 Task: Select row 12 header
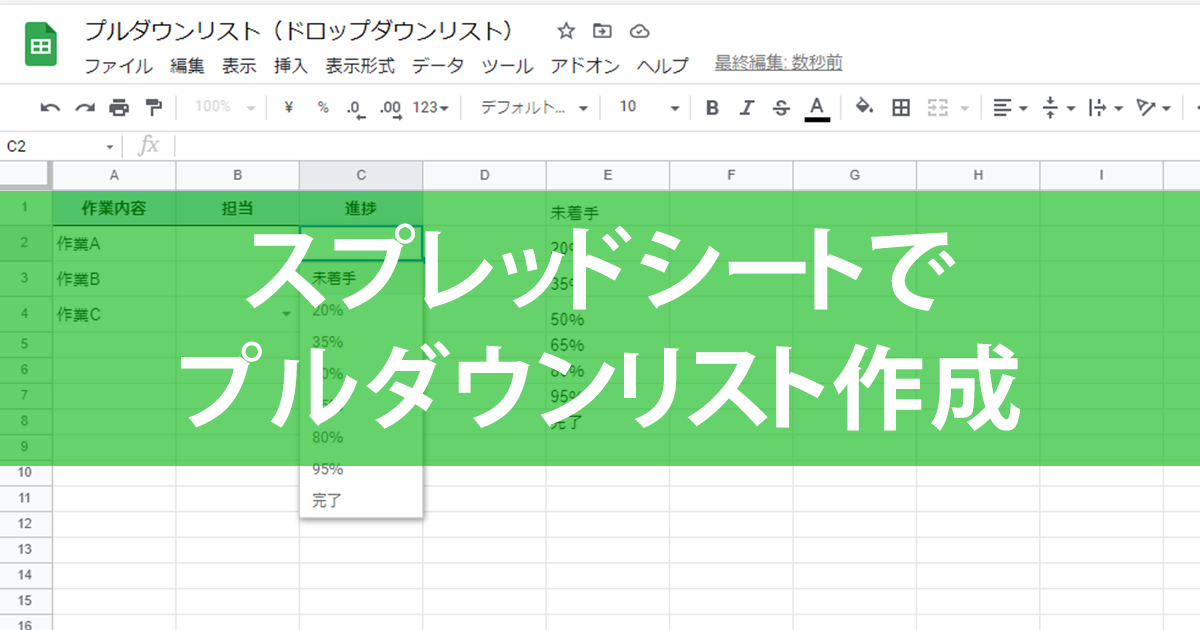pyautogui.click(x=25, y=523)
